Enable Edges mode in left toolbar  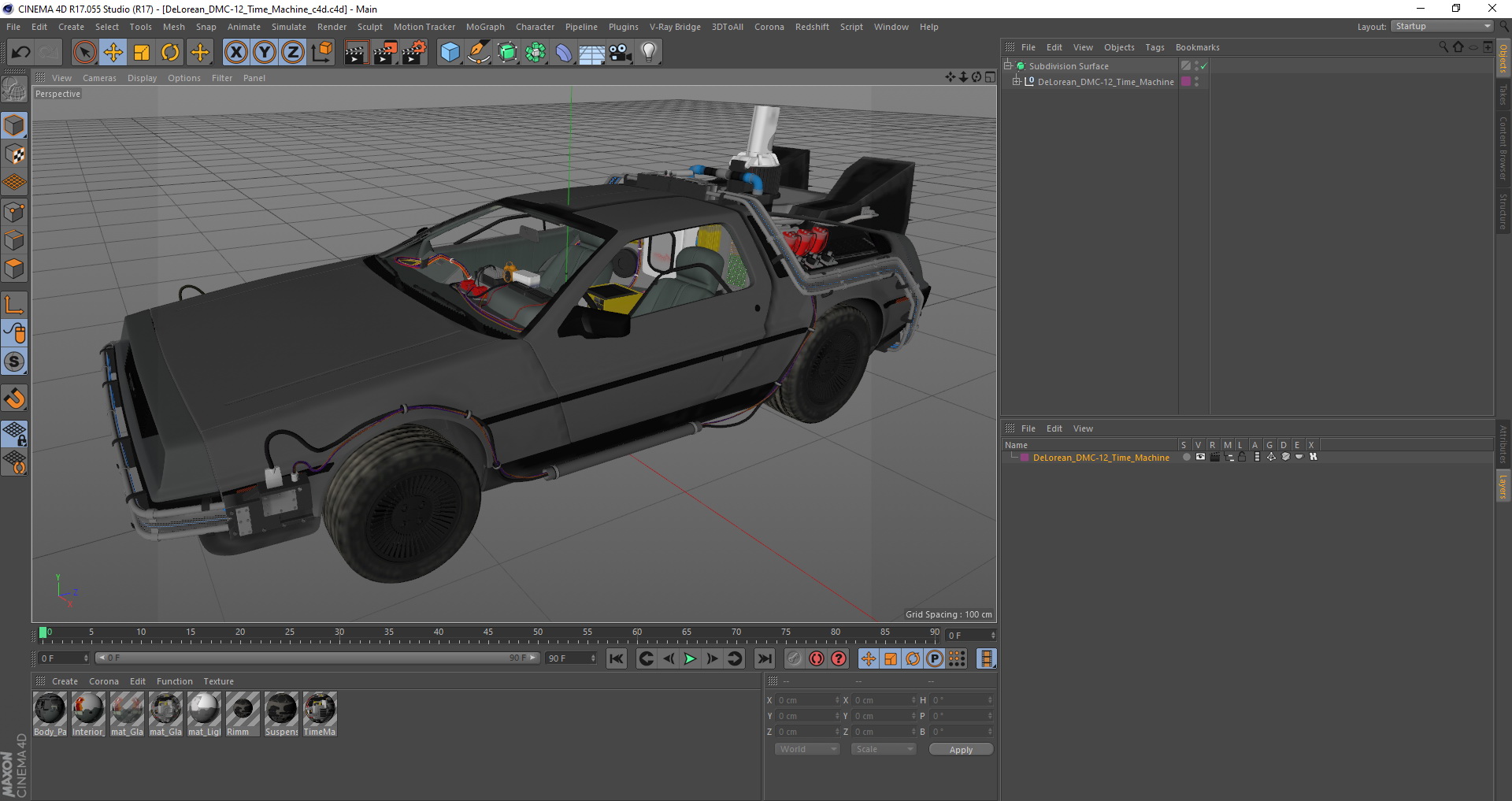[x=14, y=240]
